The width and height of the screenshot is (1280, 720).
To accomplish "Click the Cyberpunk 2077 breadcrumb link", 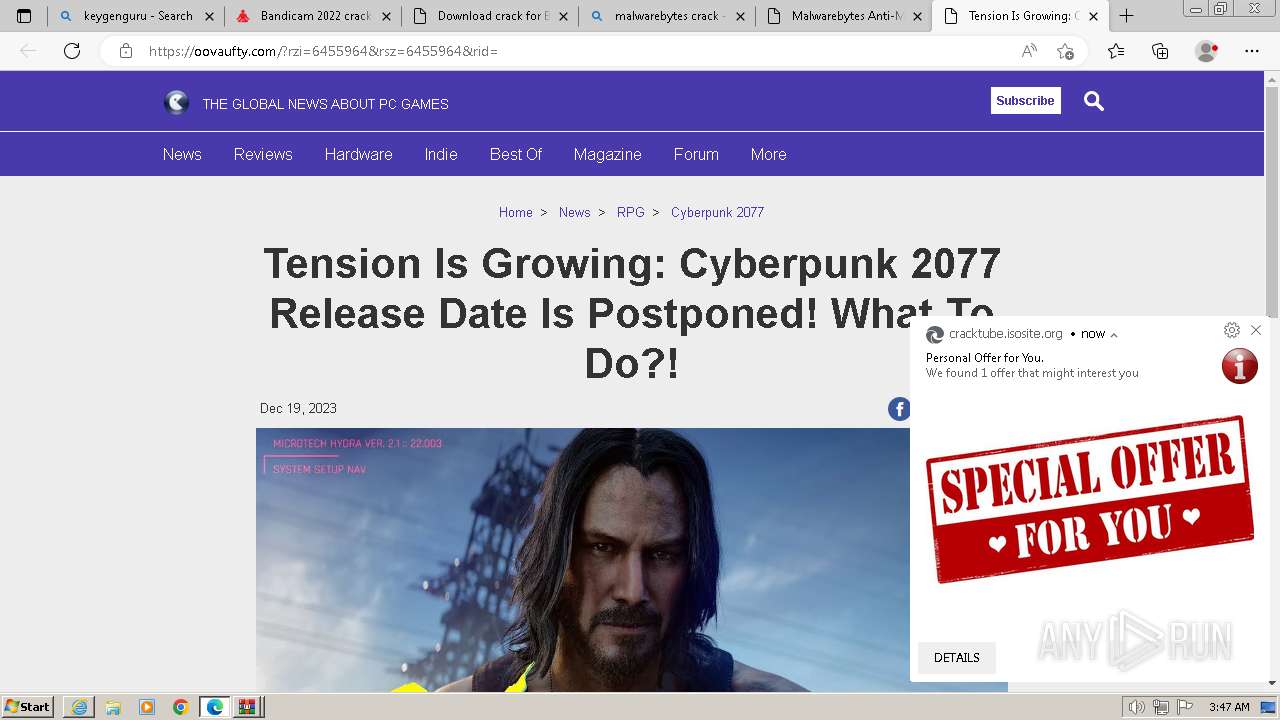I will (717, 212).
